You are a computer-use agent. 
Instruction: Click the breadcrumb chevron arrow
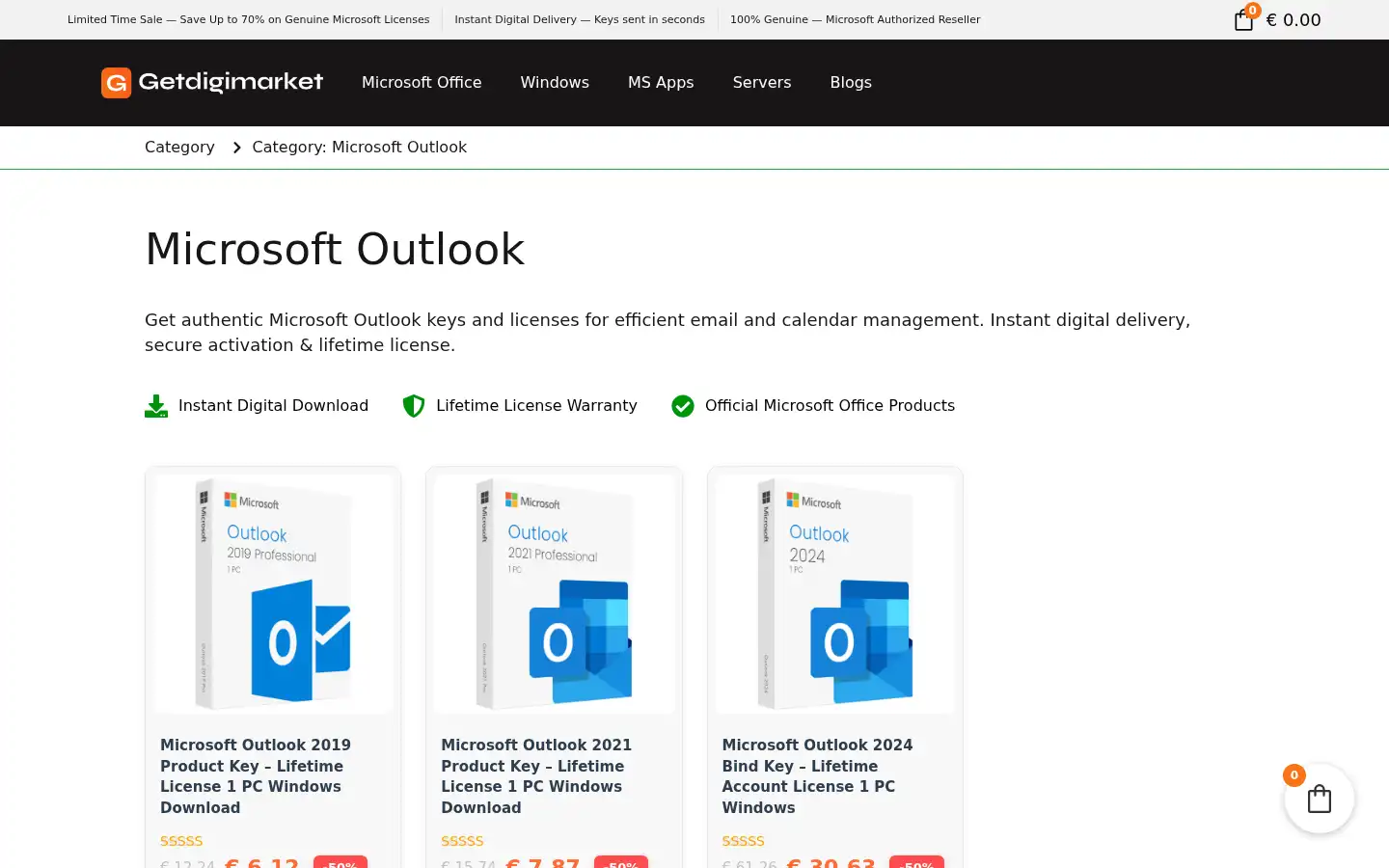[236, 148]
